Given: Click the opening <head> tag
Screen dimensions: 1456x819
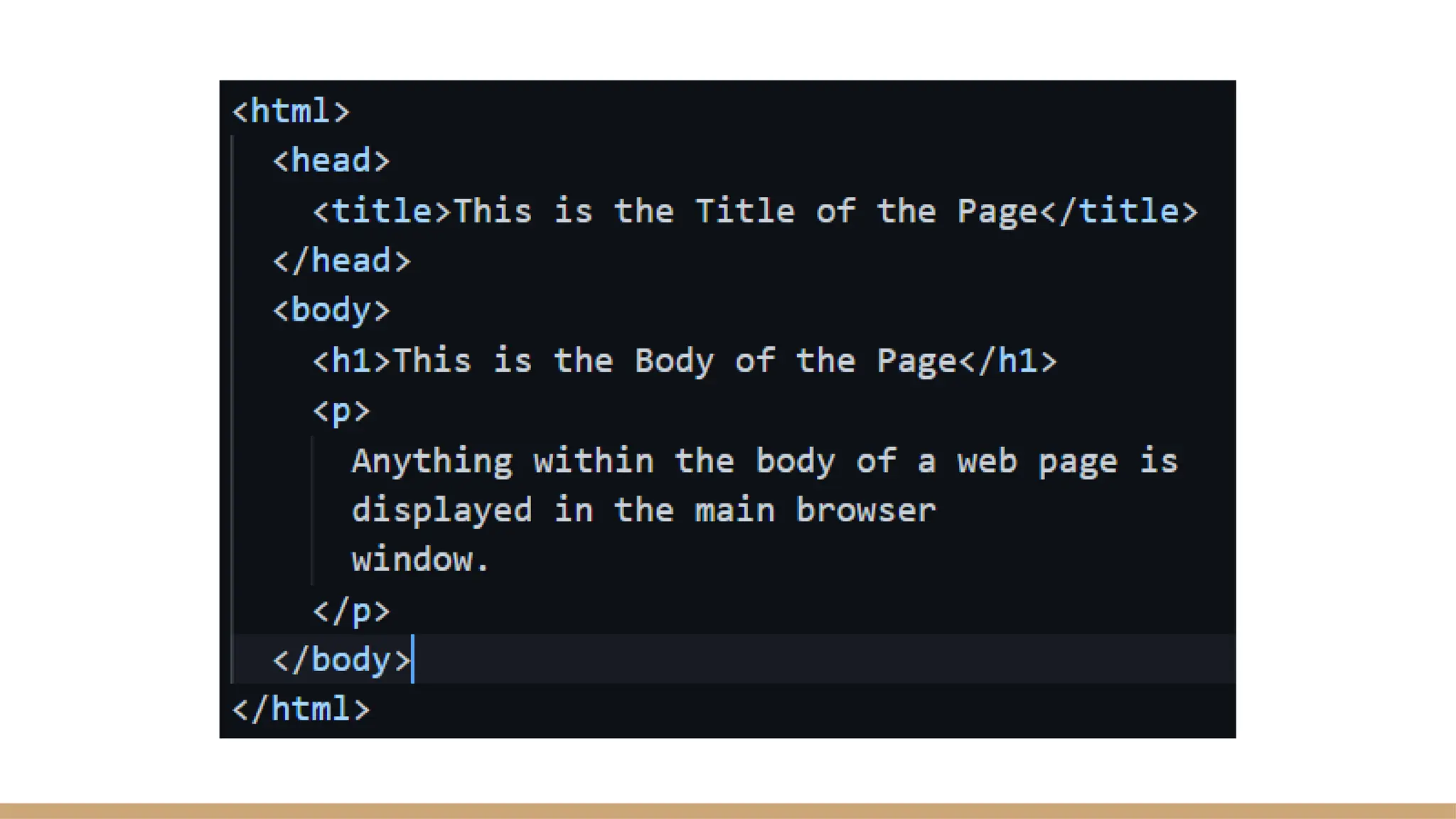Looking at the screenshot, I should click(x=331, y=161).
